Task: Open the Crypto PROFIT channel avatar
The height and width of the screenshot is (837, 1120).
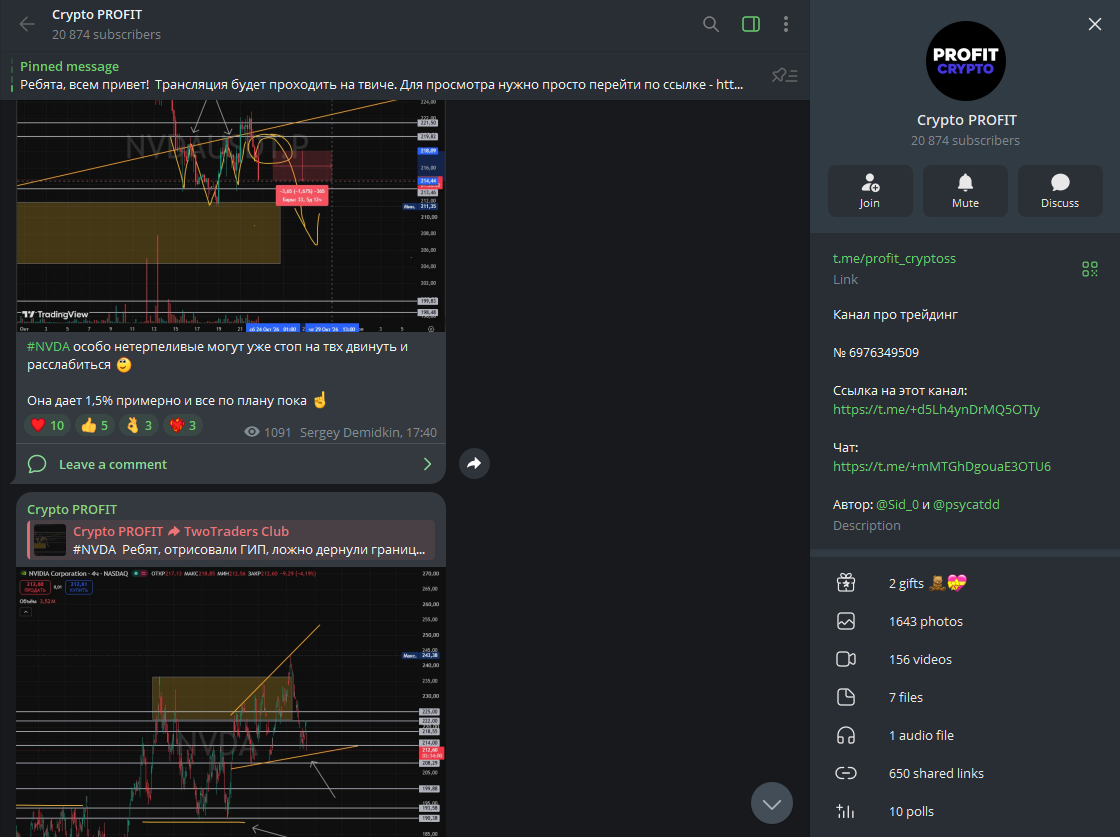Action: coord(966,61)
